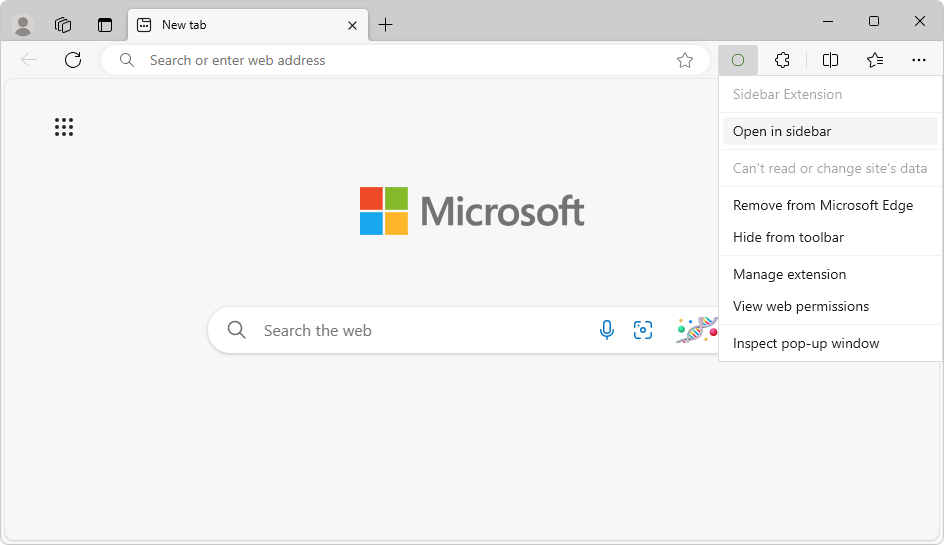Screen dimensions: 944x545
Task: Open a new tab with plus button
Action: click(x=385, y=25)
